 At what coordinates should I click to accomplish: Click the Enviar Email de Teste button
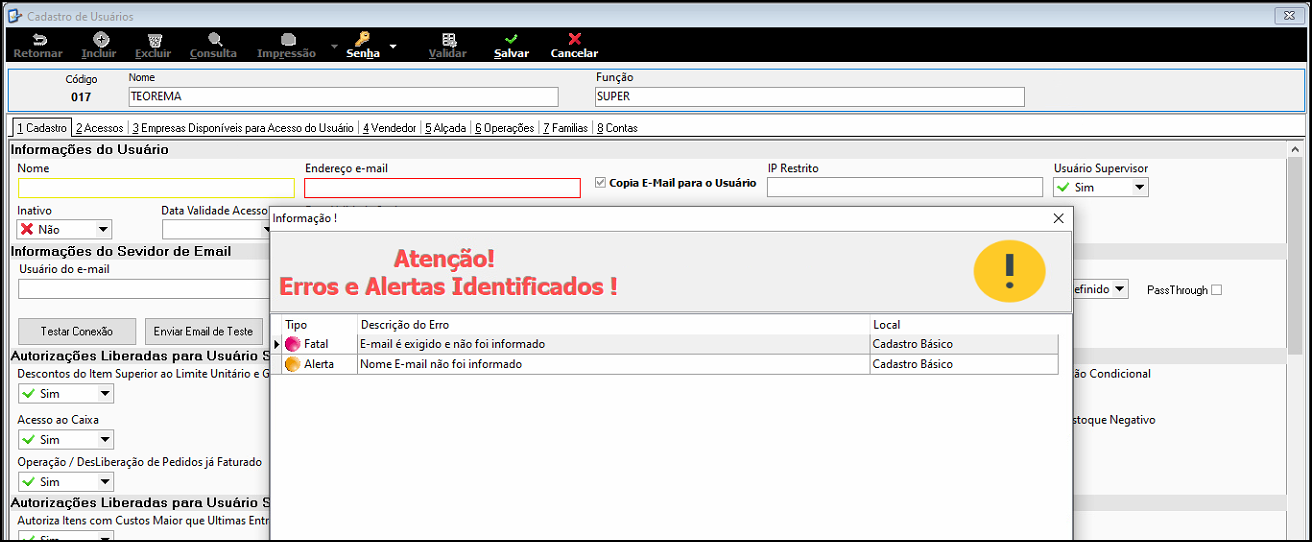tap(203, 331)
